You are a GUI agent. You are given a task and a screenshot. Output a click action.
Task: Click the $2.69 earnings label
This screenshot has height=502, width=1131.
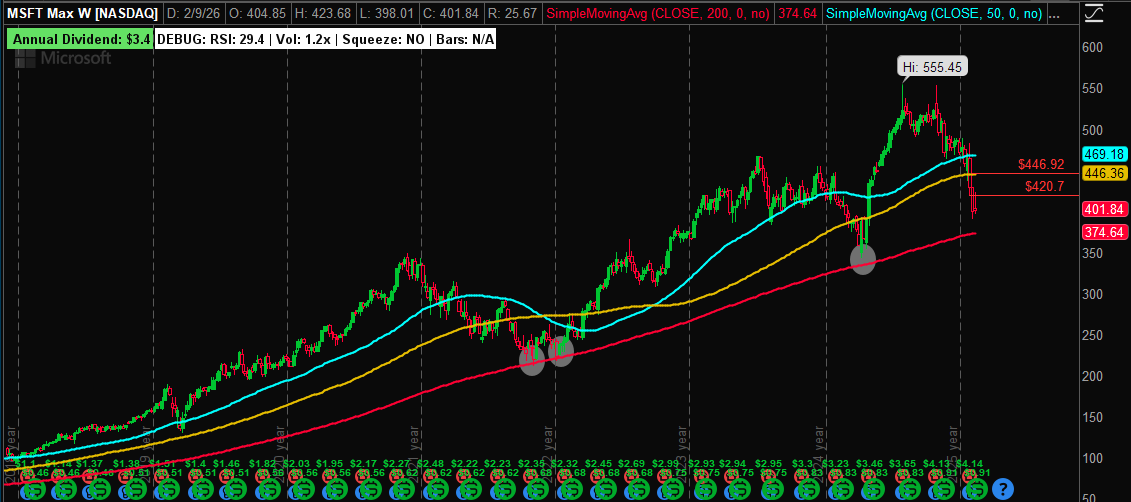point(631,462)
